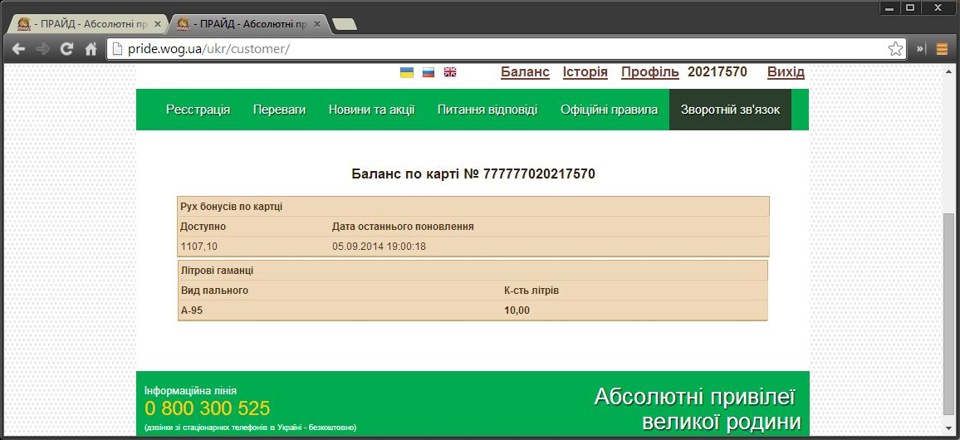Click the litres value 10,00

click(517, 310)
